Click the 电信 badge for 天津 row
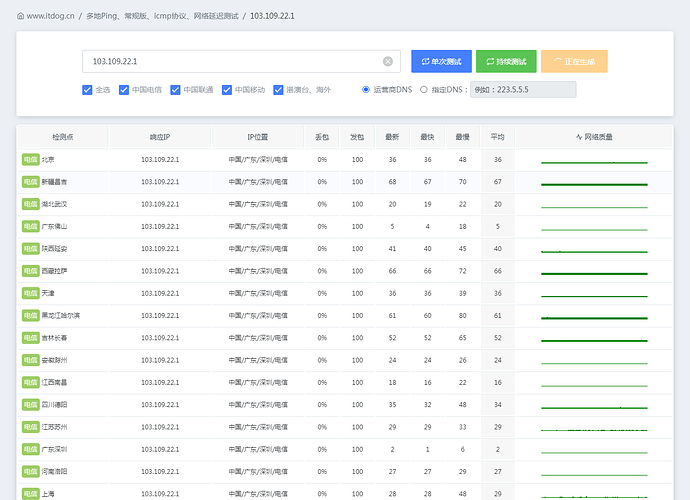The width and height of the screenshot is (690, 500). (30, 293)
